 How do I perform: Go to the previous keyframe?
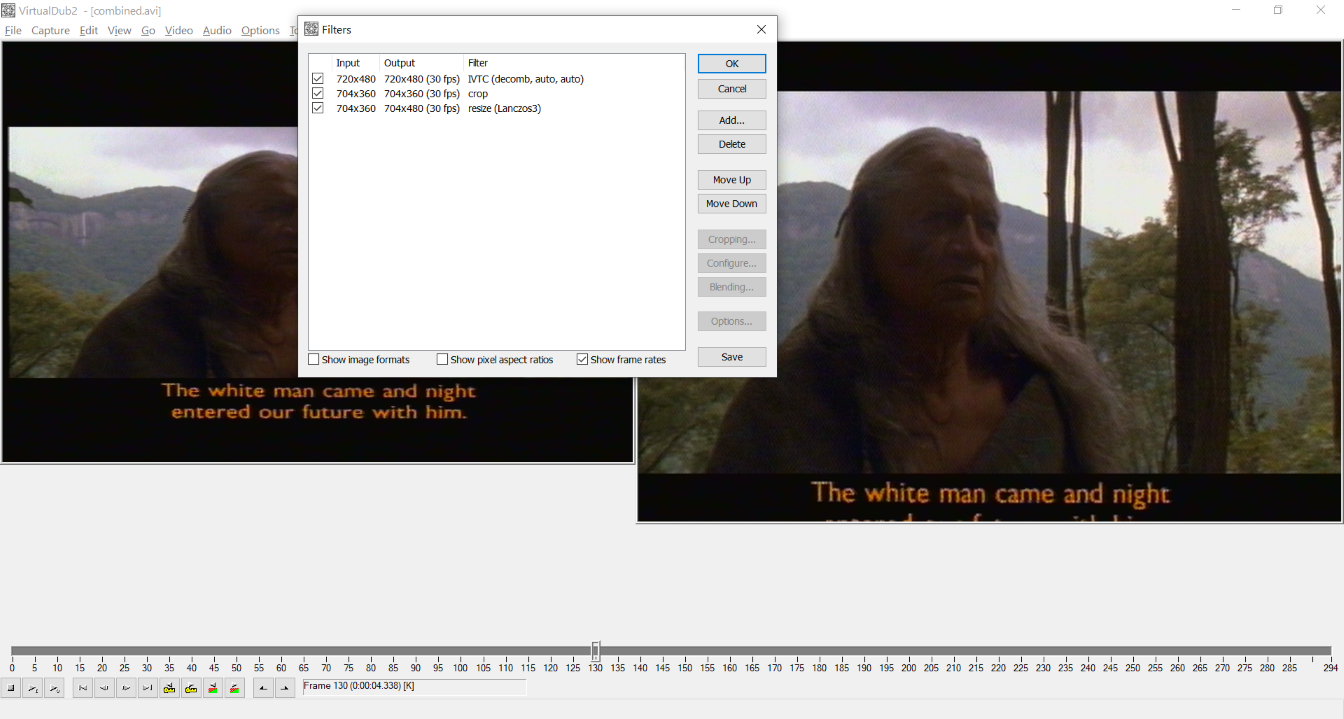pos(169,688)
